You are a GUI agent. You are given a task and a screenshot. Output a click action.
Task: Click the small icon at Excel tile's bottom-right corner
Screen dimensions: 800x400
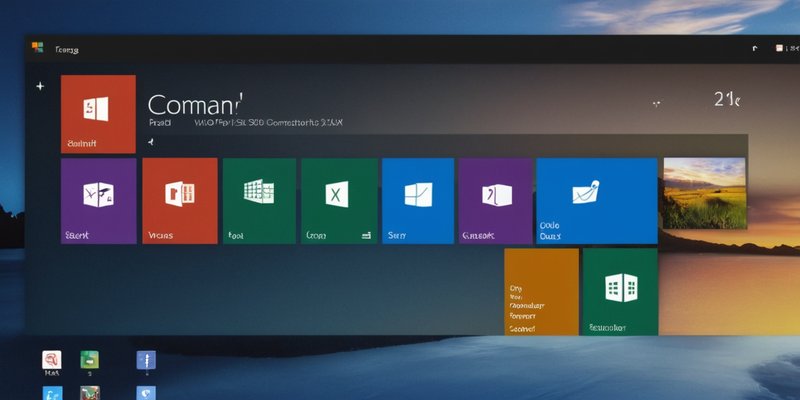(x=366, y=236)
